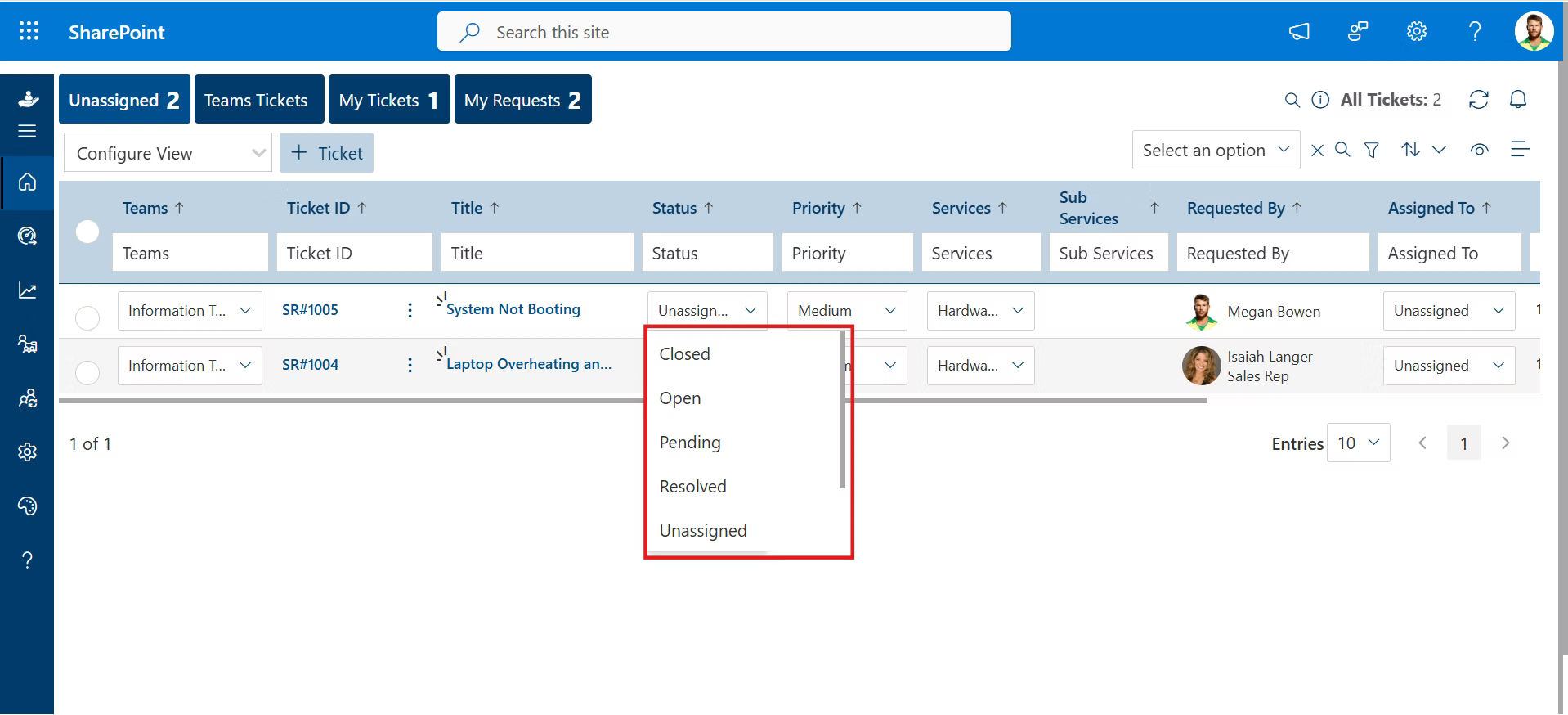
Task: Click the Search this site box
Action: [x=724, y=32]
